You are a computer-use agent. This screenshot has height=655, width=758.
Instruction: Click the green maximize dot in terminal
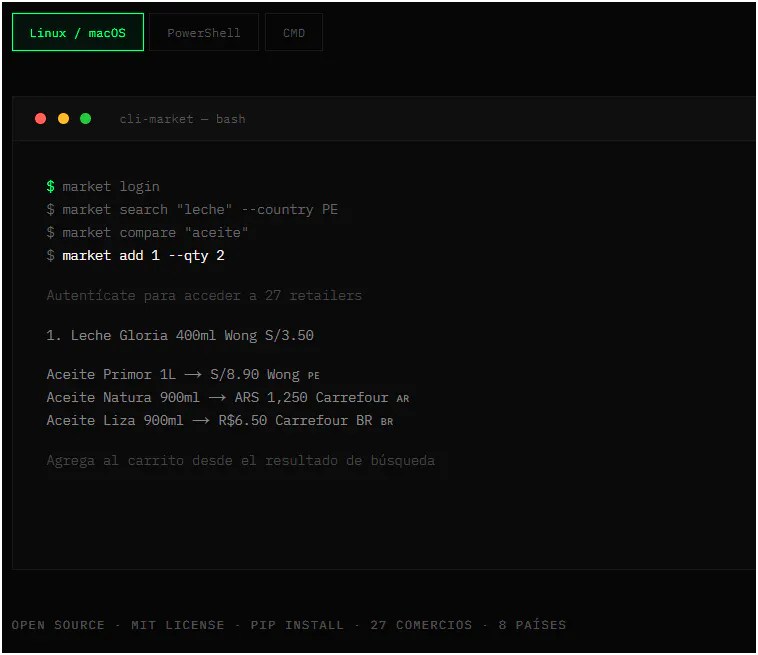point(86,118)
